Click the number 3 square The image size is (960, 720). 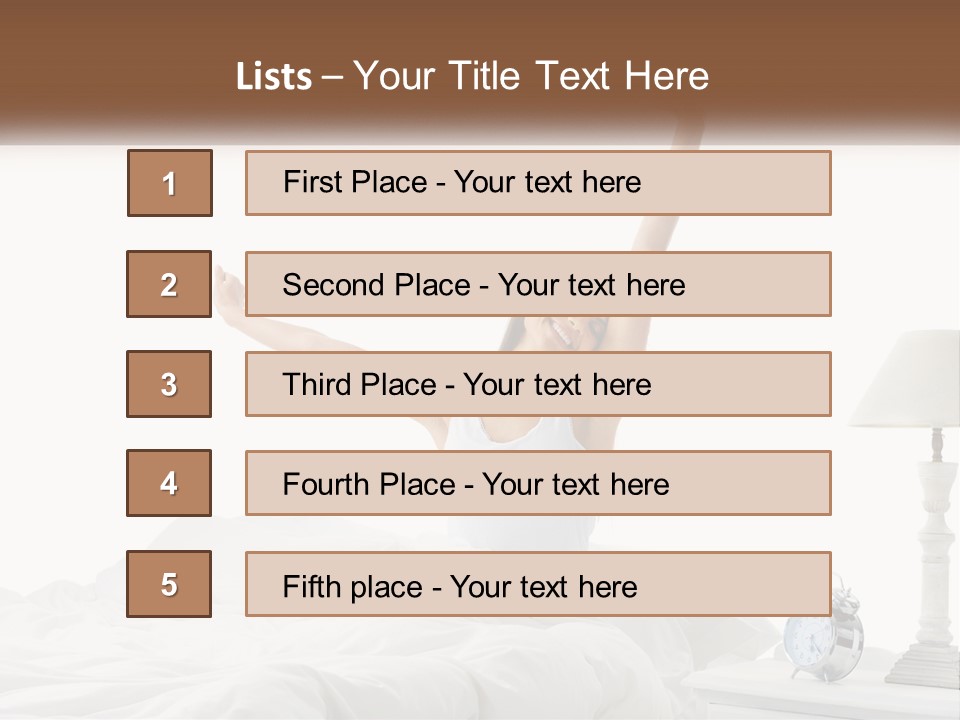169,384
